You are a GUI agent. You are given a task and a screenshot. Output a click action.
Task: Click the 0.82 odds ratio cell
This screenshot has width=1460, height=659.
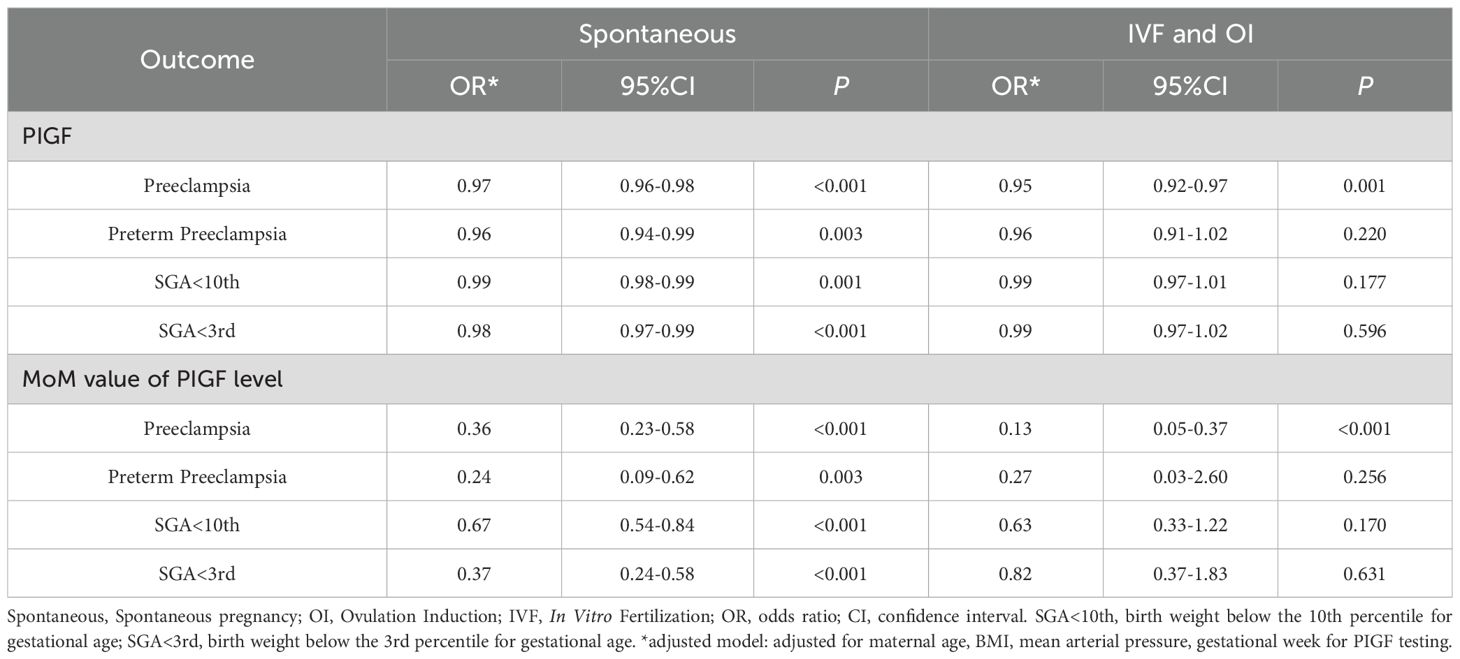[x=1015, y=574]
